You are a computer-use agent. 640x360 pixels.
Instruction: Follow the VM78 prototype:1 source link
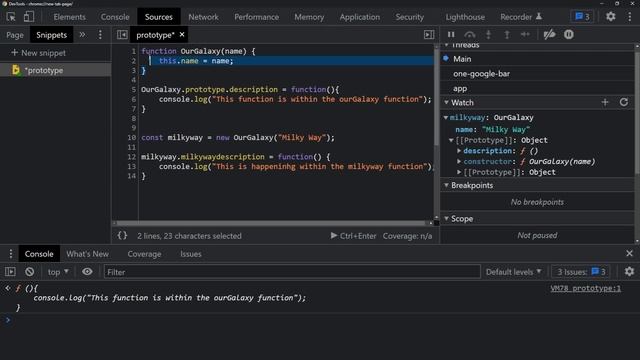pos(585,288)
